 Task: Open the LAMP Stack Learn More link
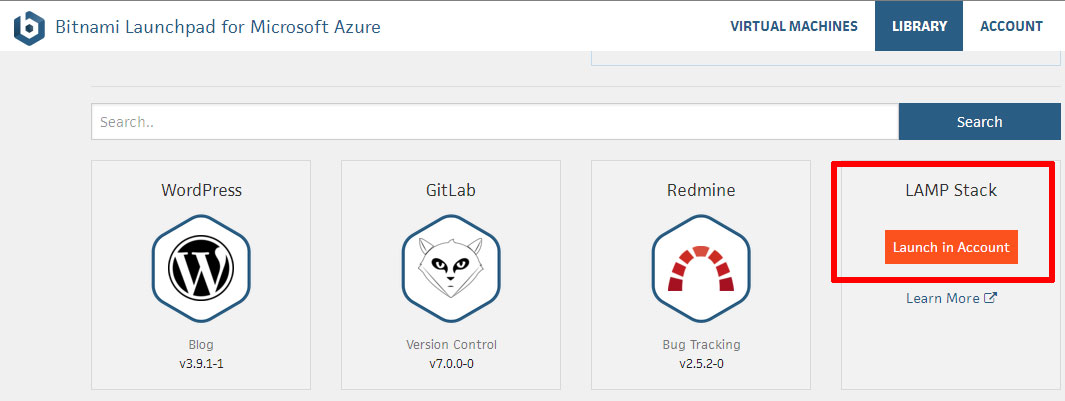coord(951,298)
